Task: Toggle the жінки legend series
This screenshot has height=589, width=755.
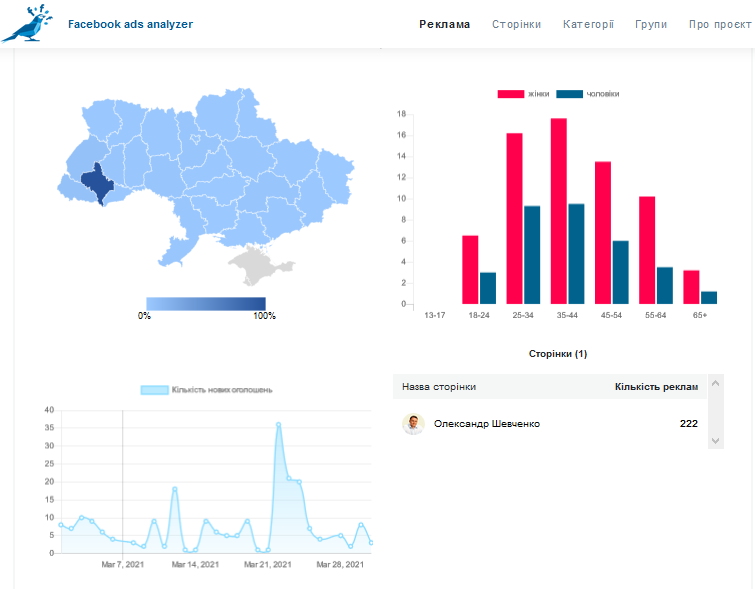Action: (517, 94)
